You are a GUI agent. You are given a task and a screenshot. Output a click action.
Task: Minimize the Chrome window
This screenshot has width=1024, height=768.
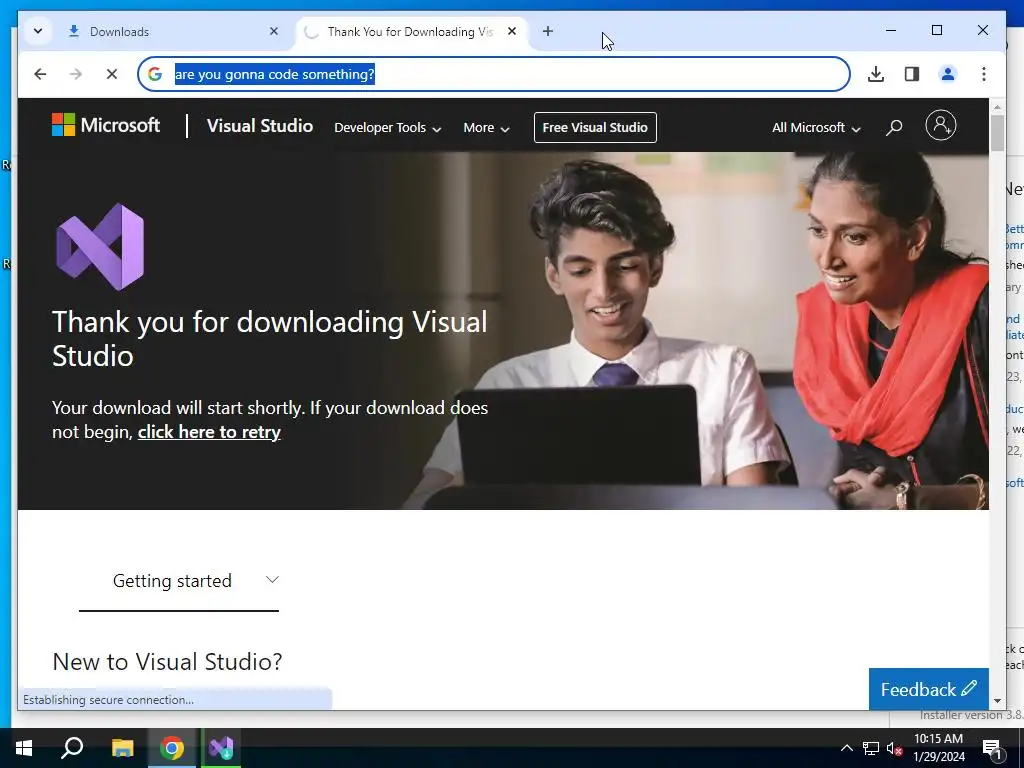coord(891,30)
